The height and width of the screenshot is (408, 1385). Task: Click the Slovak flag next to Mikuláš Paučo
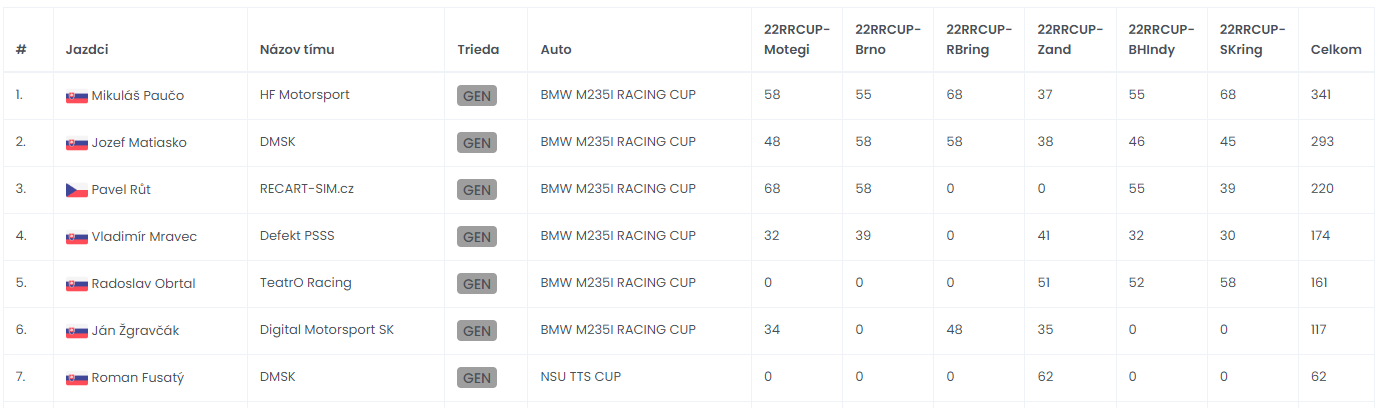(x=77, y=96)
